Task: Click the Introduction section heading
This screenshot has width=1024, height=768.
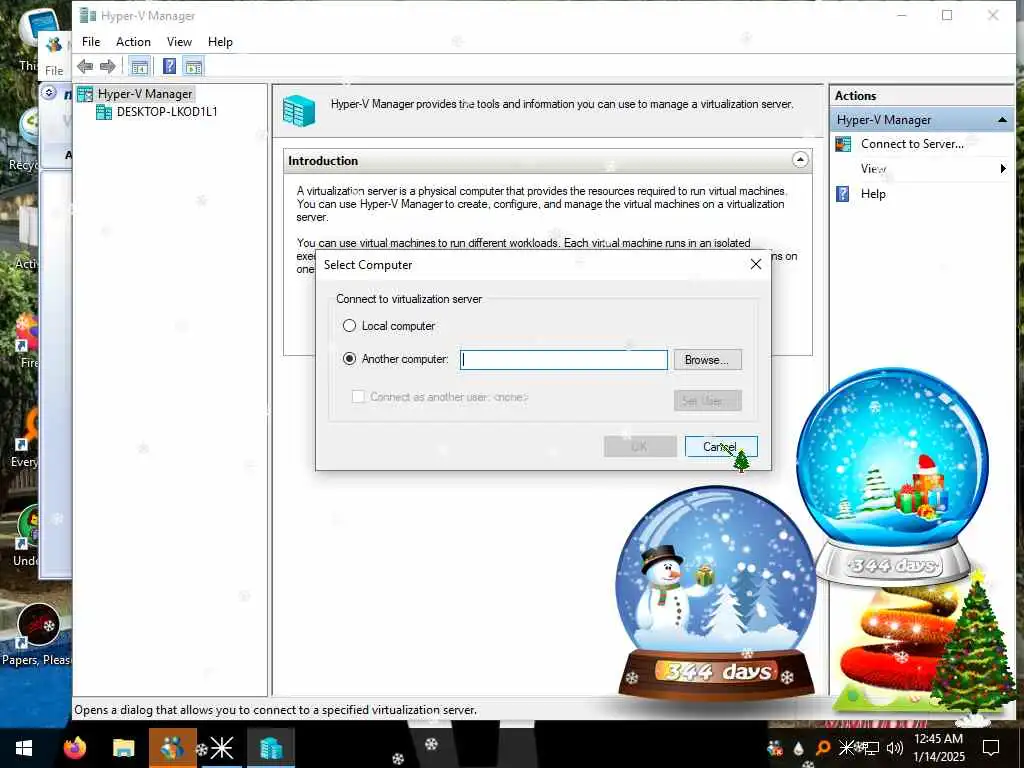Action: [323, 161]
